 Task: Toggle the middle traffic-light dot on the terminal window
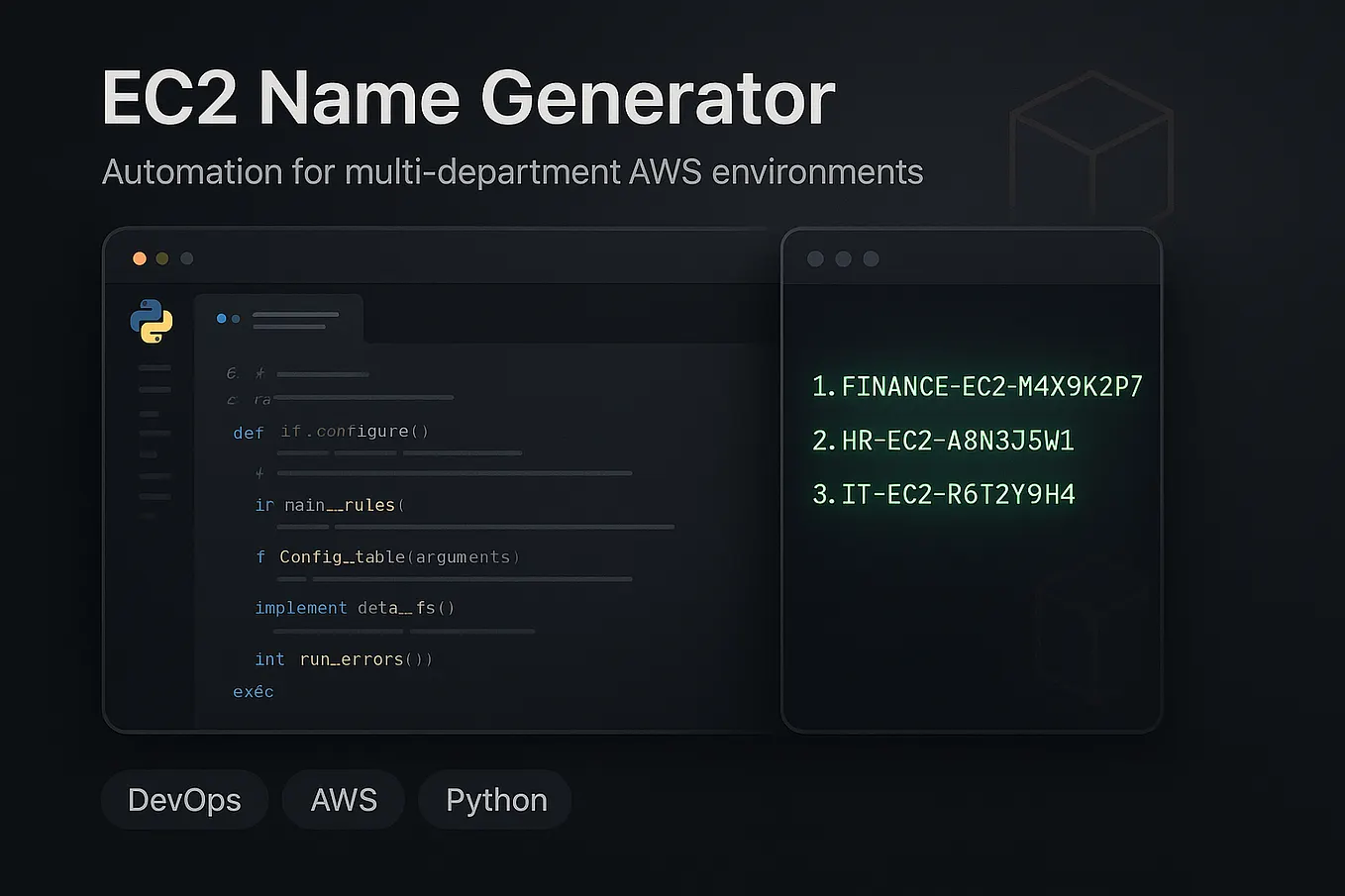coord(843,258)
